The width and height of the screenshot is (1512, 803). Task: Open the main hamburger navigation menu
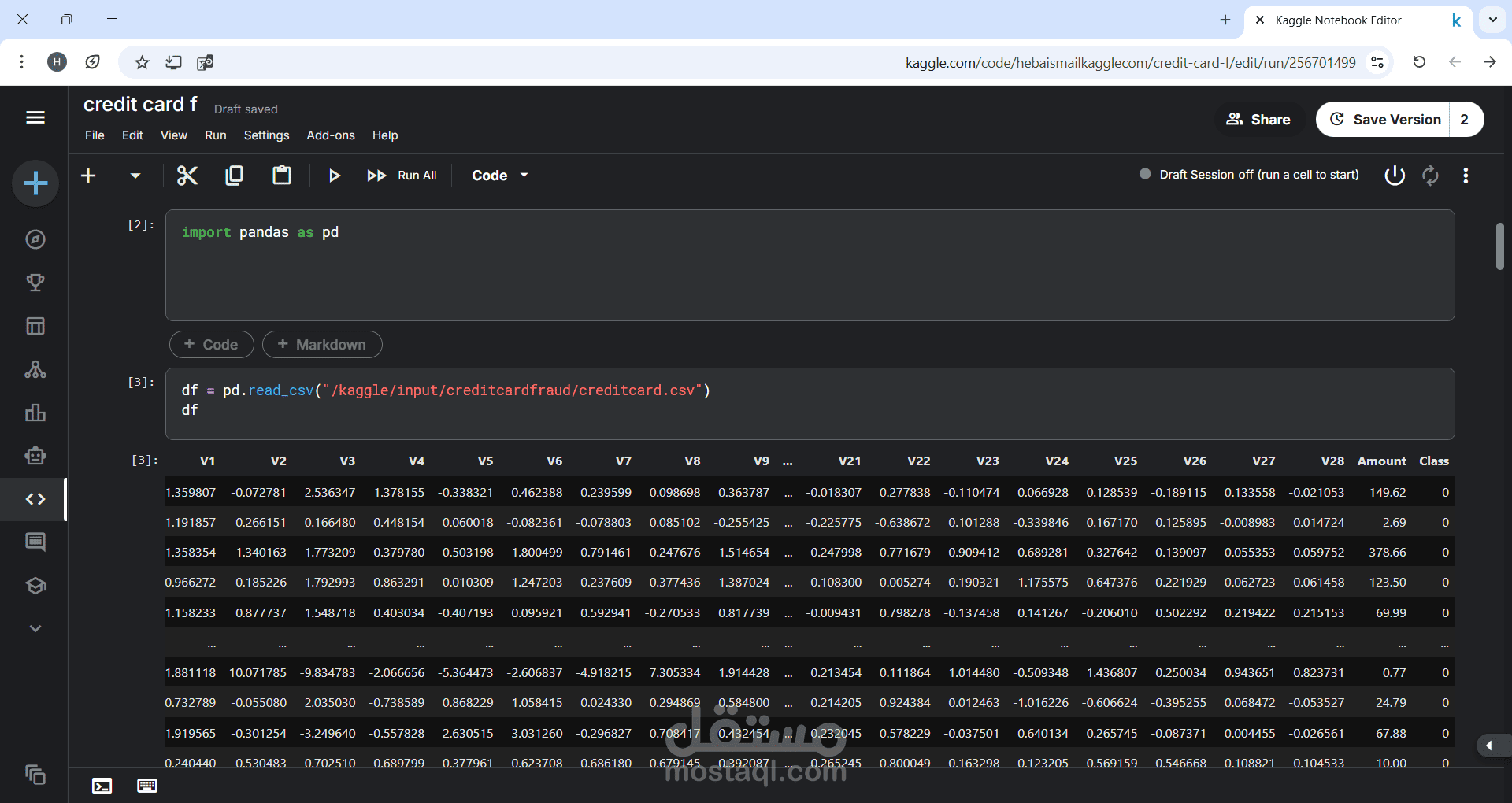pyautogui.click(x=35, y=117)
